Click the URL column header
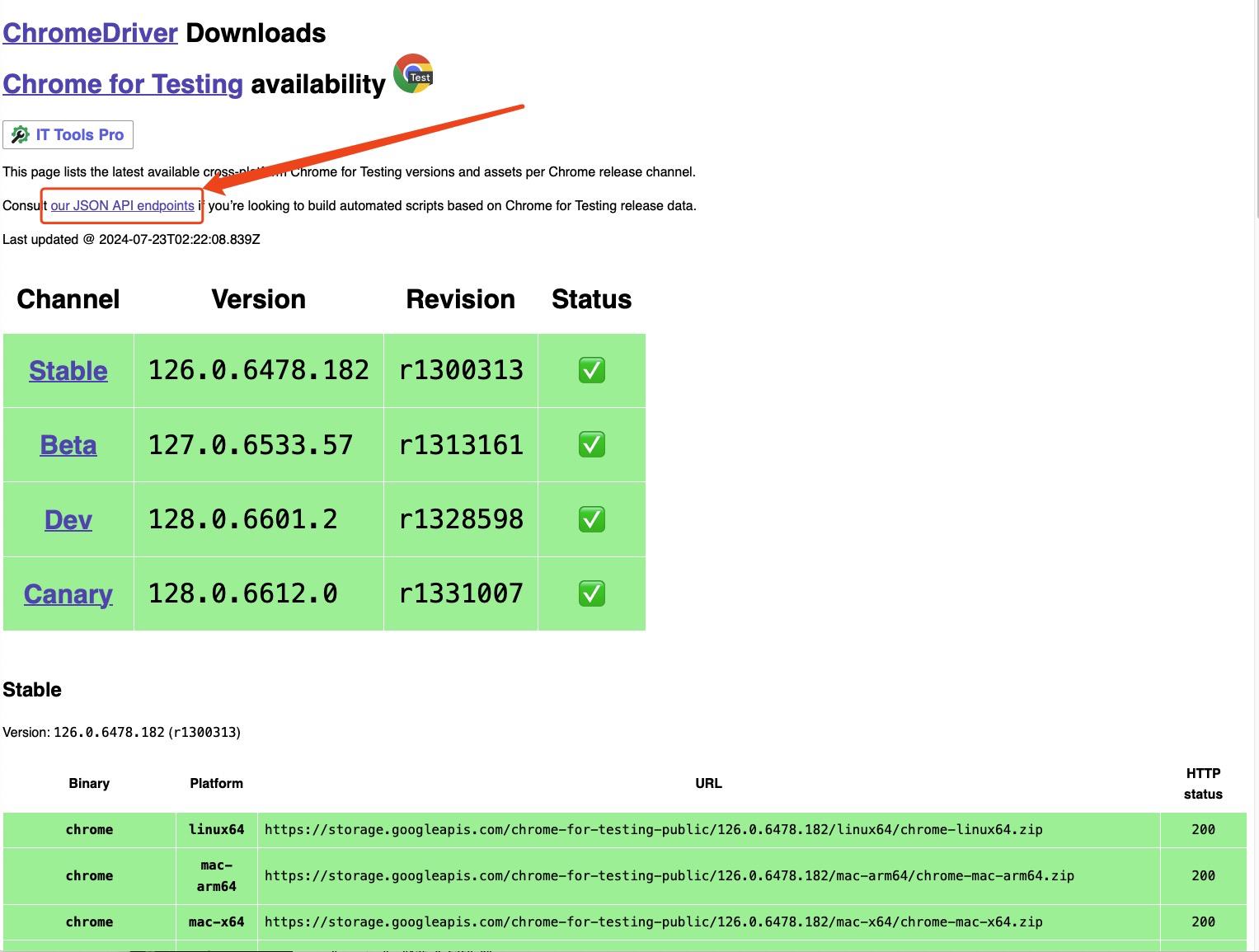 (709, 784)
